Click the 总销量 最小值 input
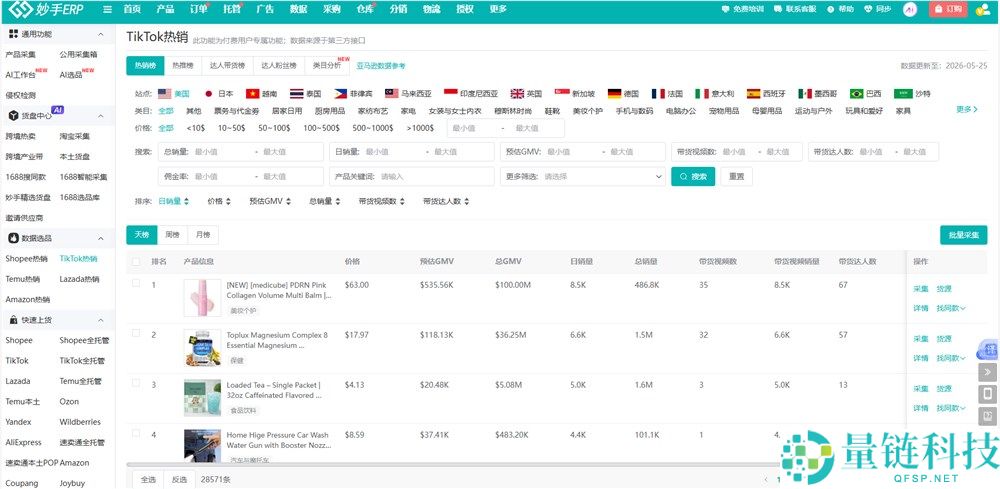 (220, 152)
